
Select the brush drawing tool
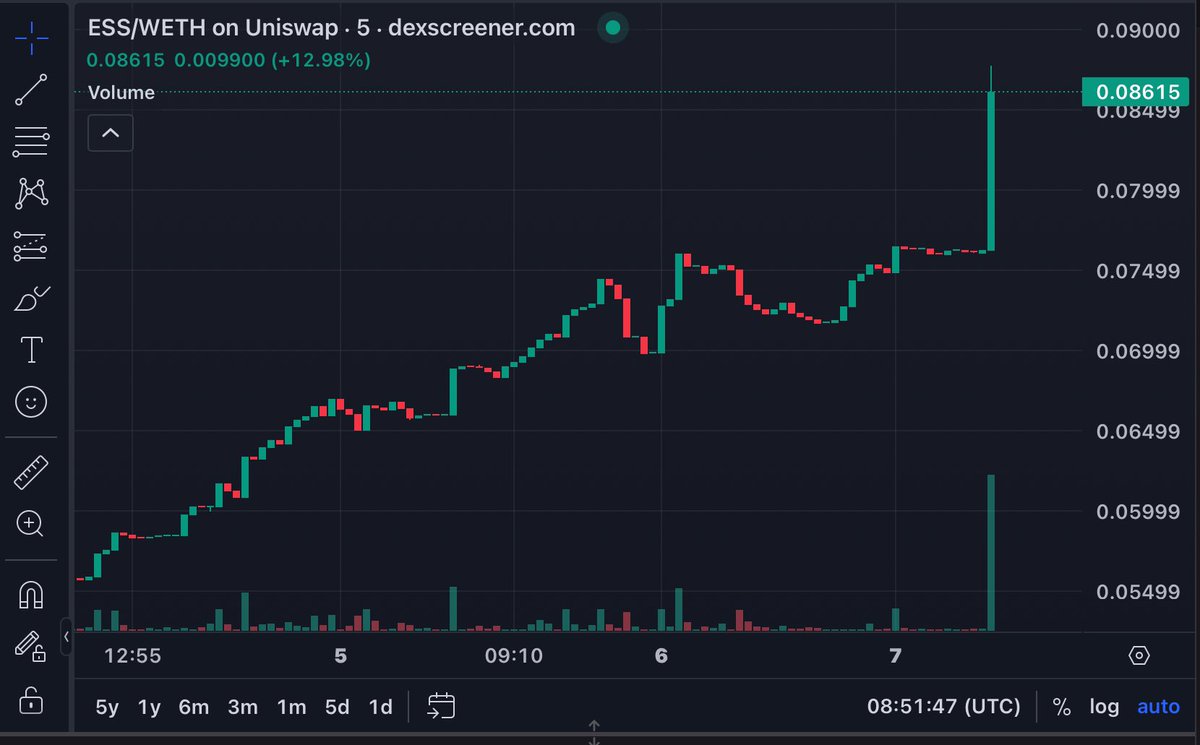coord(32,298)
